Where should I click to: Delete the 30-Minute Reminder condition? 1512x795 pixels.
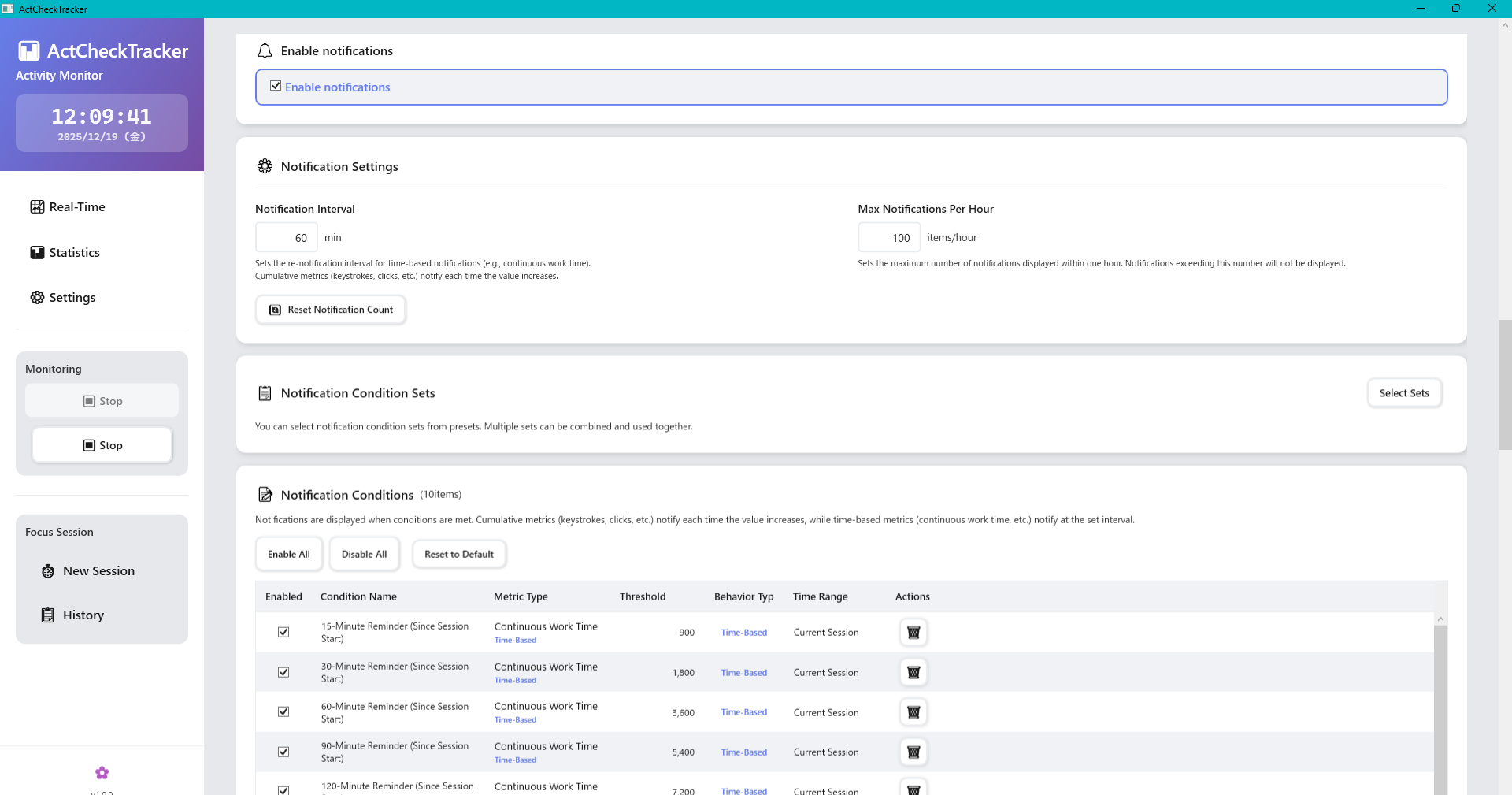(x=913, y=673)
